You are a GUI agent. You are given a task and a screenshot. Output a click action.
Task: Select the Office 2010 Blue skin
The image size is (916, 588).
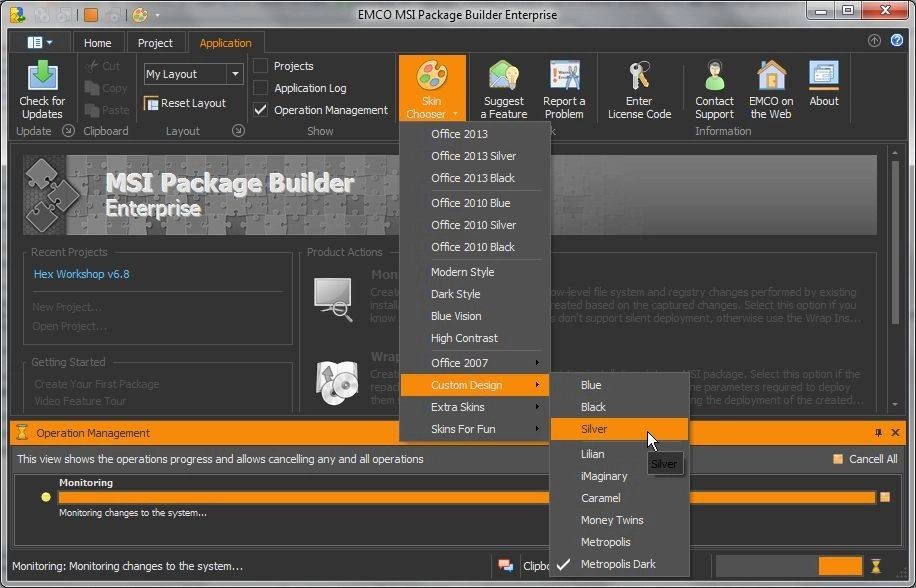point(474,203)
